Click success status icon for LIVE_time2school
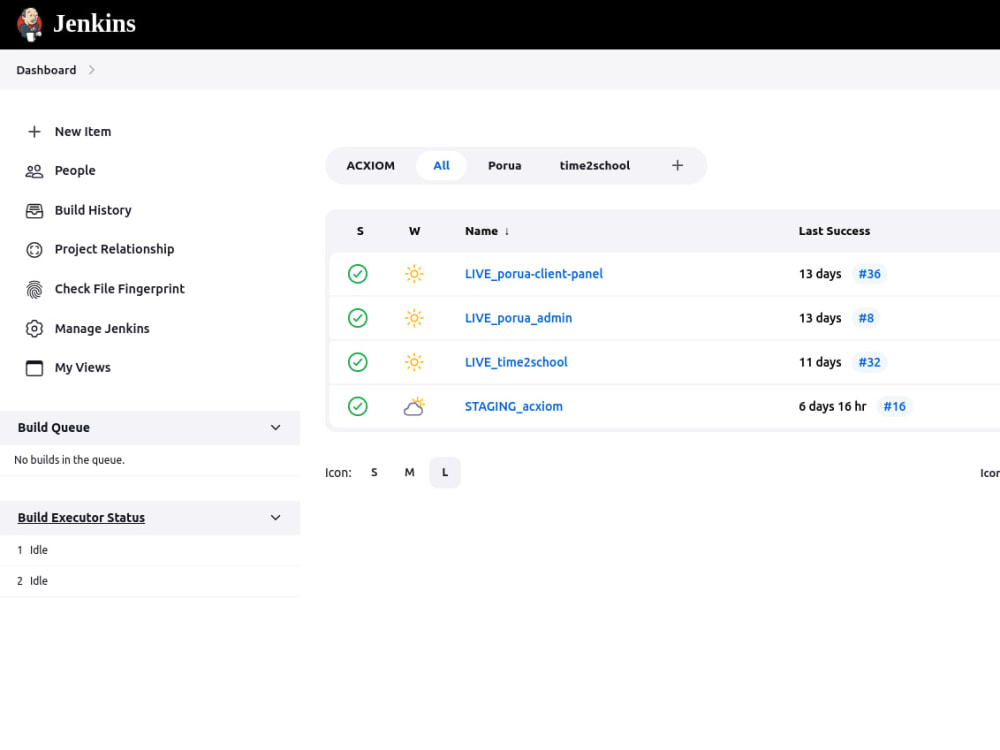This screenshot has width=1000, height=750. coord(358,362)
